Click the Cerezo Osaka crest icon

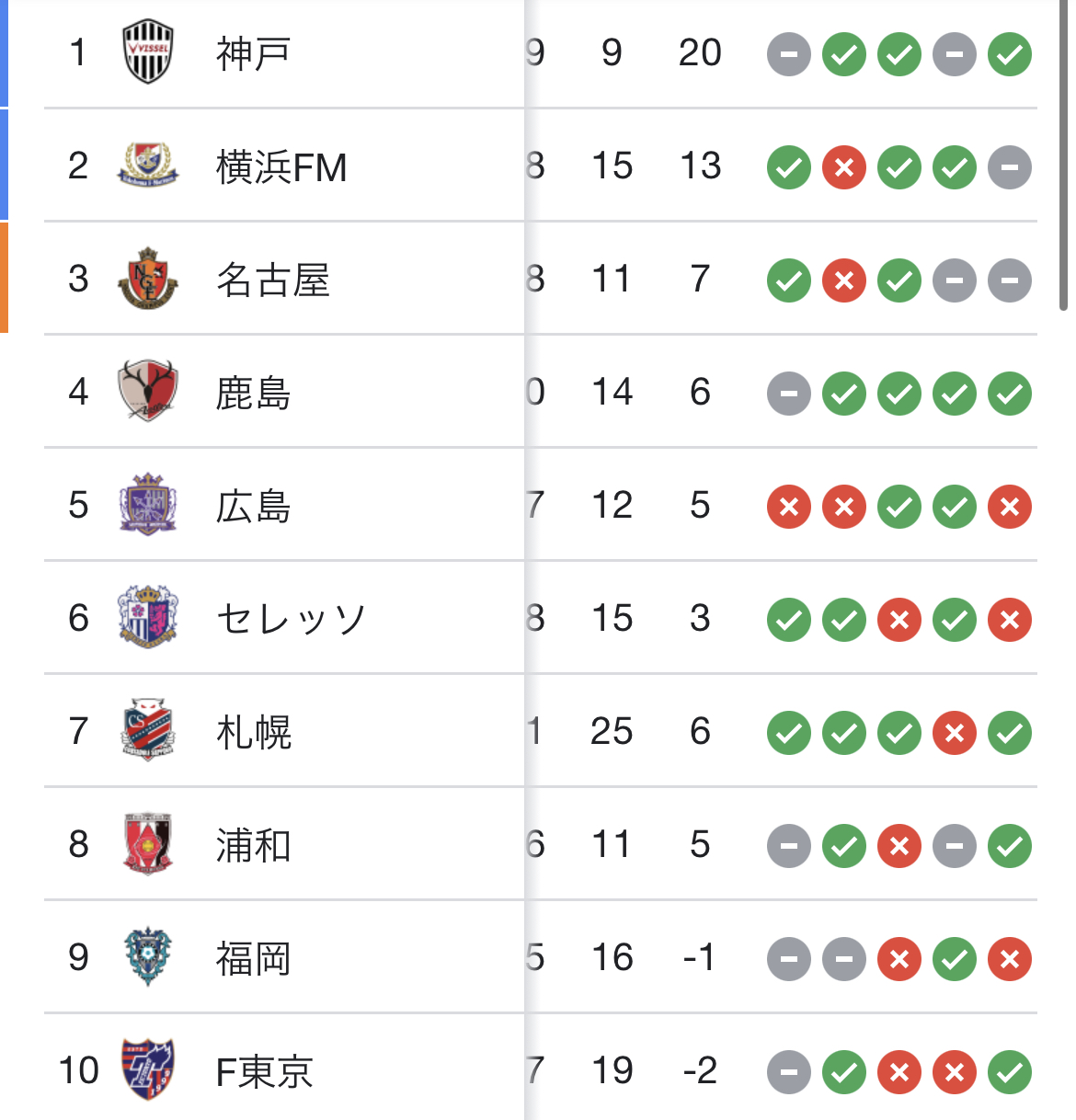tap(148, 618)
